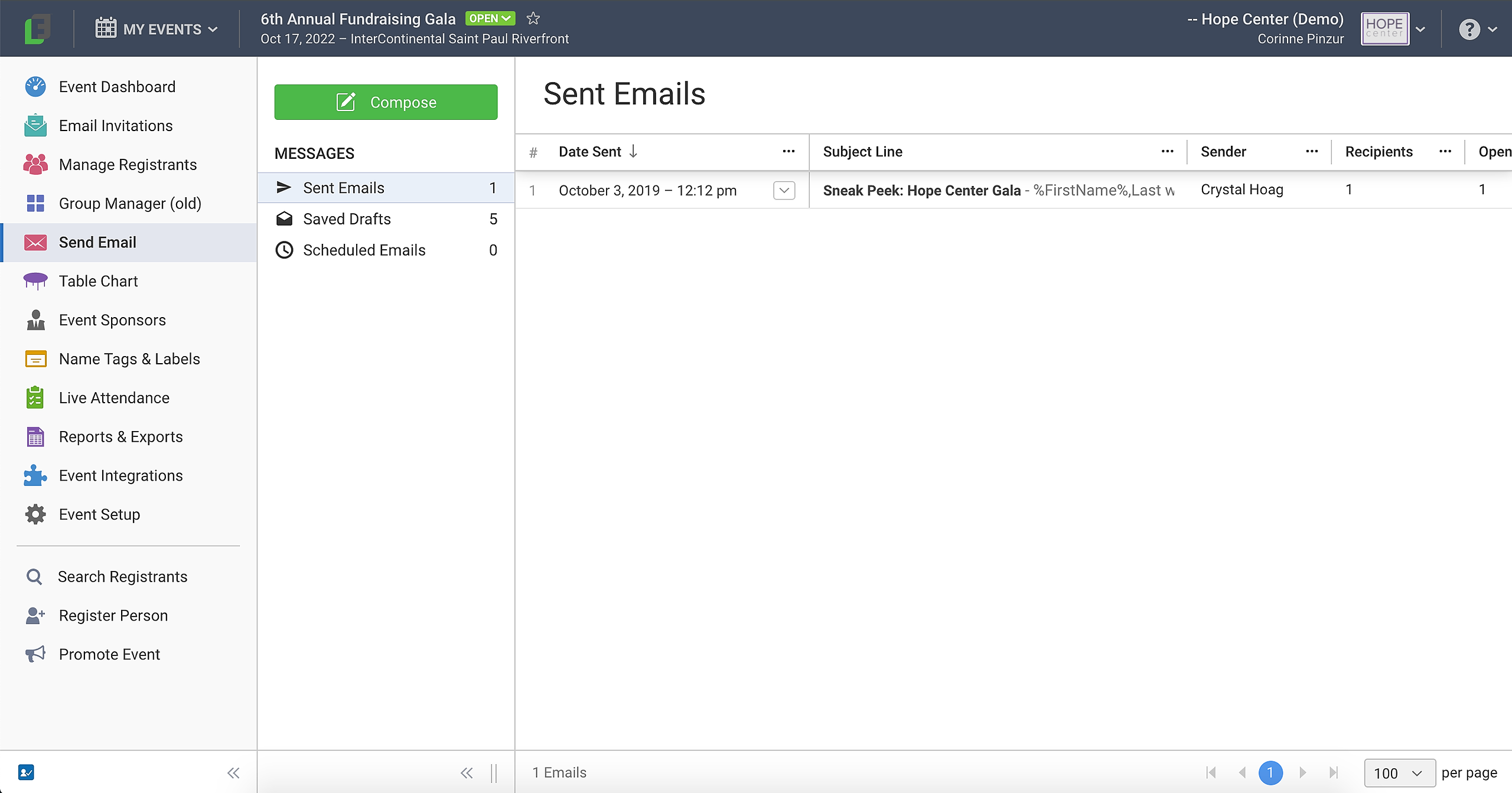Click the Event Setup gear icon
This screenshot has width=1512, height=793.
pyautogui.click(x=35, y=514)
